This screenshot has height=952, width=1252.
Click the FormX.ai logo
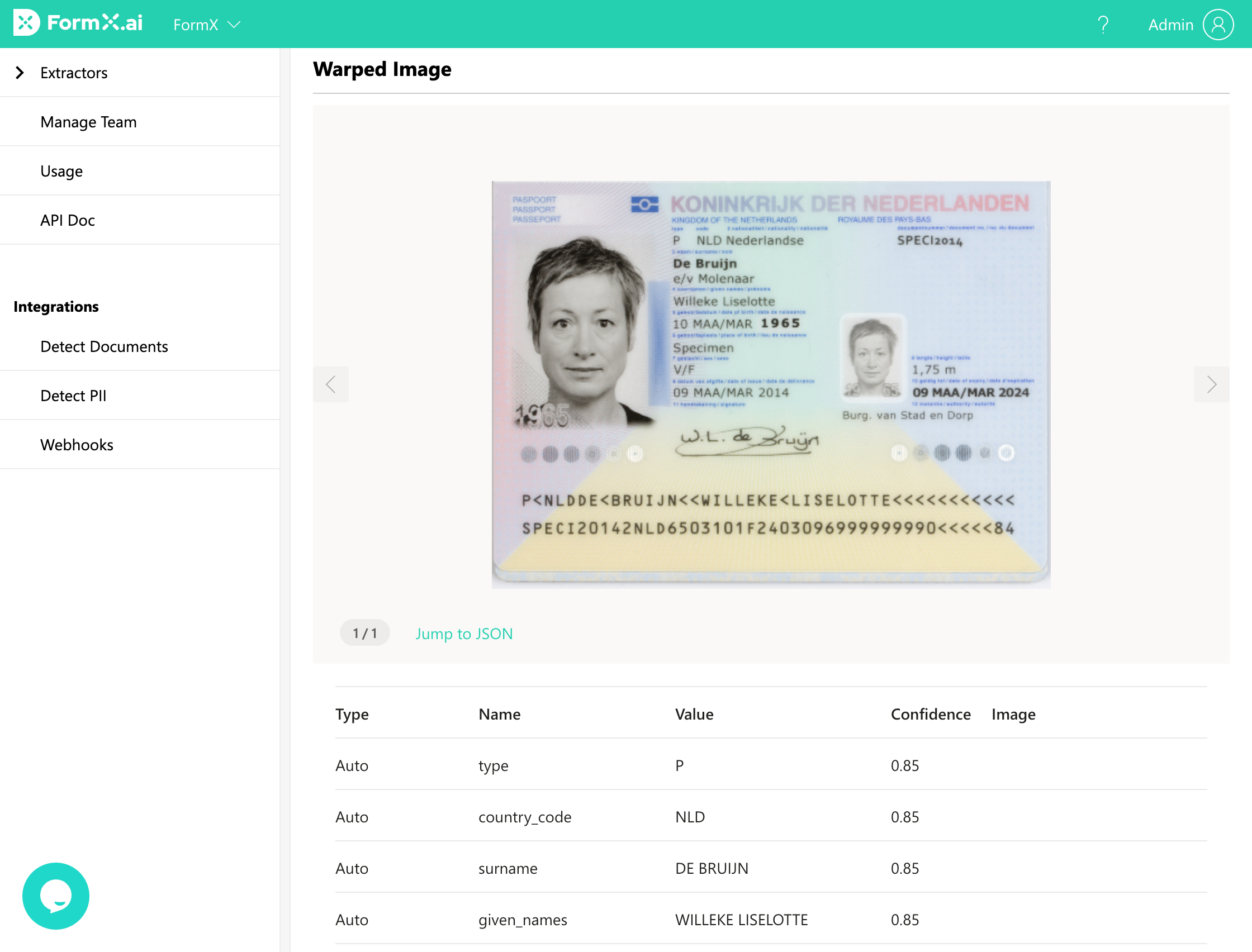[78, 23]
